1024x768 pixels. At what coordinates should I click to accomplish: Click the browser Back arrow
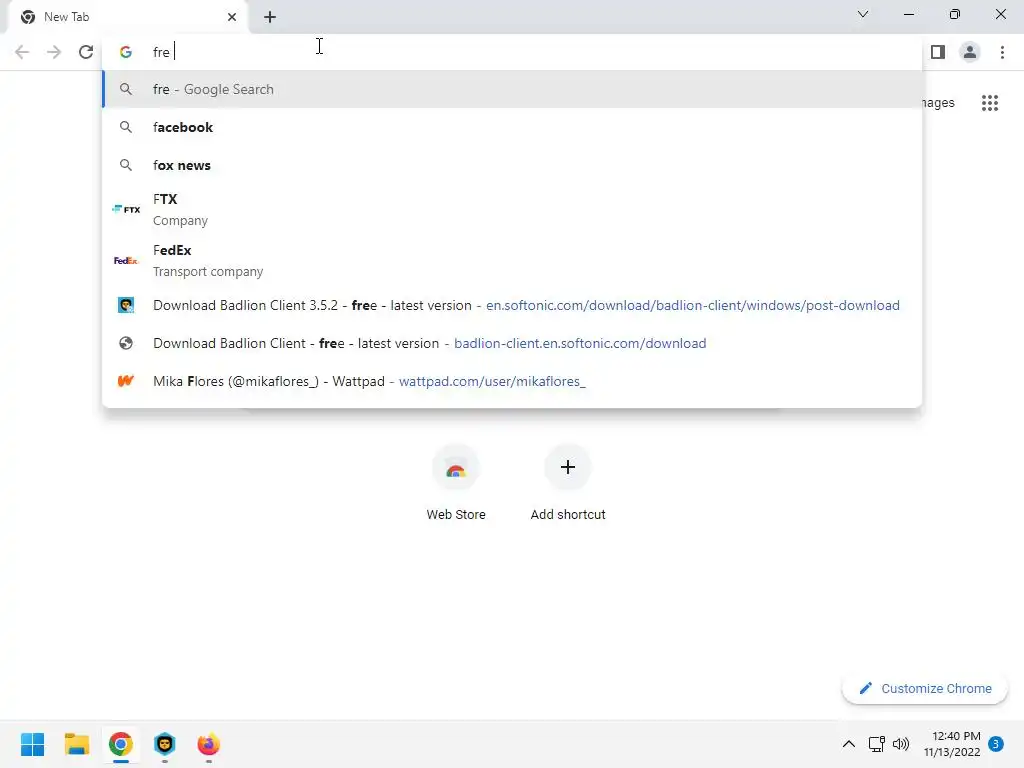point(22,52)
